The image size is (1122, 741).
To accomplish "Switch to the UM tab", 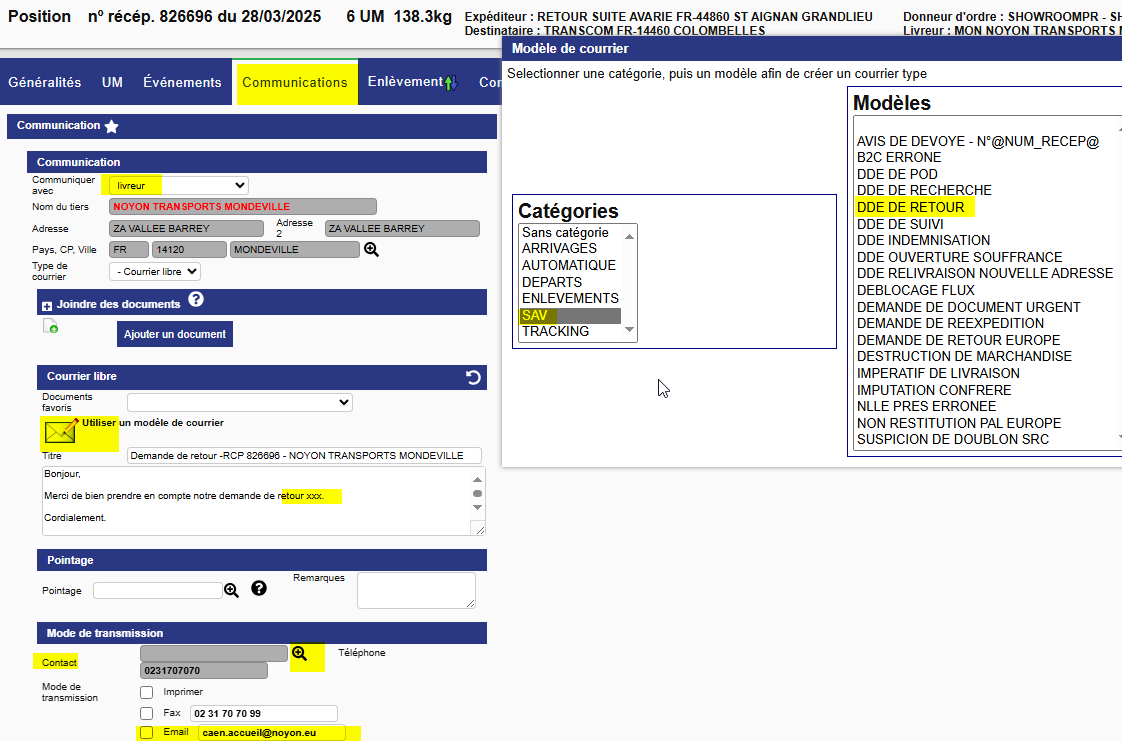I will click(x=112, y=82).
